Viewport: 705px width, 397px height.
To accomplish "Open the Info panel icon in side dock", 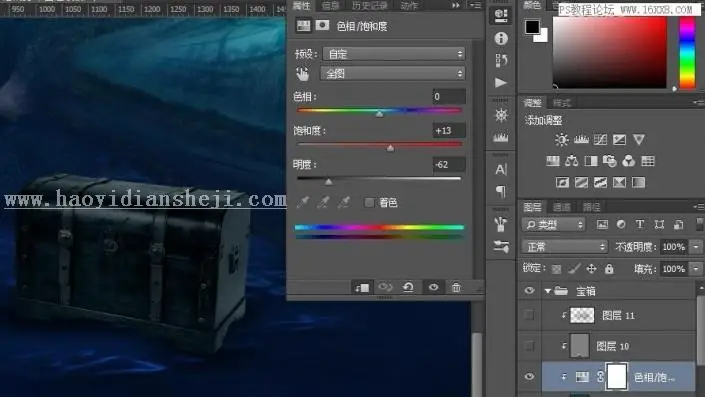I will coord(501,39).
